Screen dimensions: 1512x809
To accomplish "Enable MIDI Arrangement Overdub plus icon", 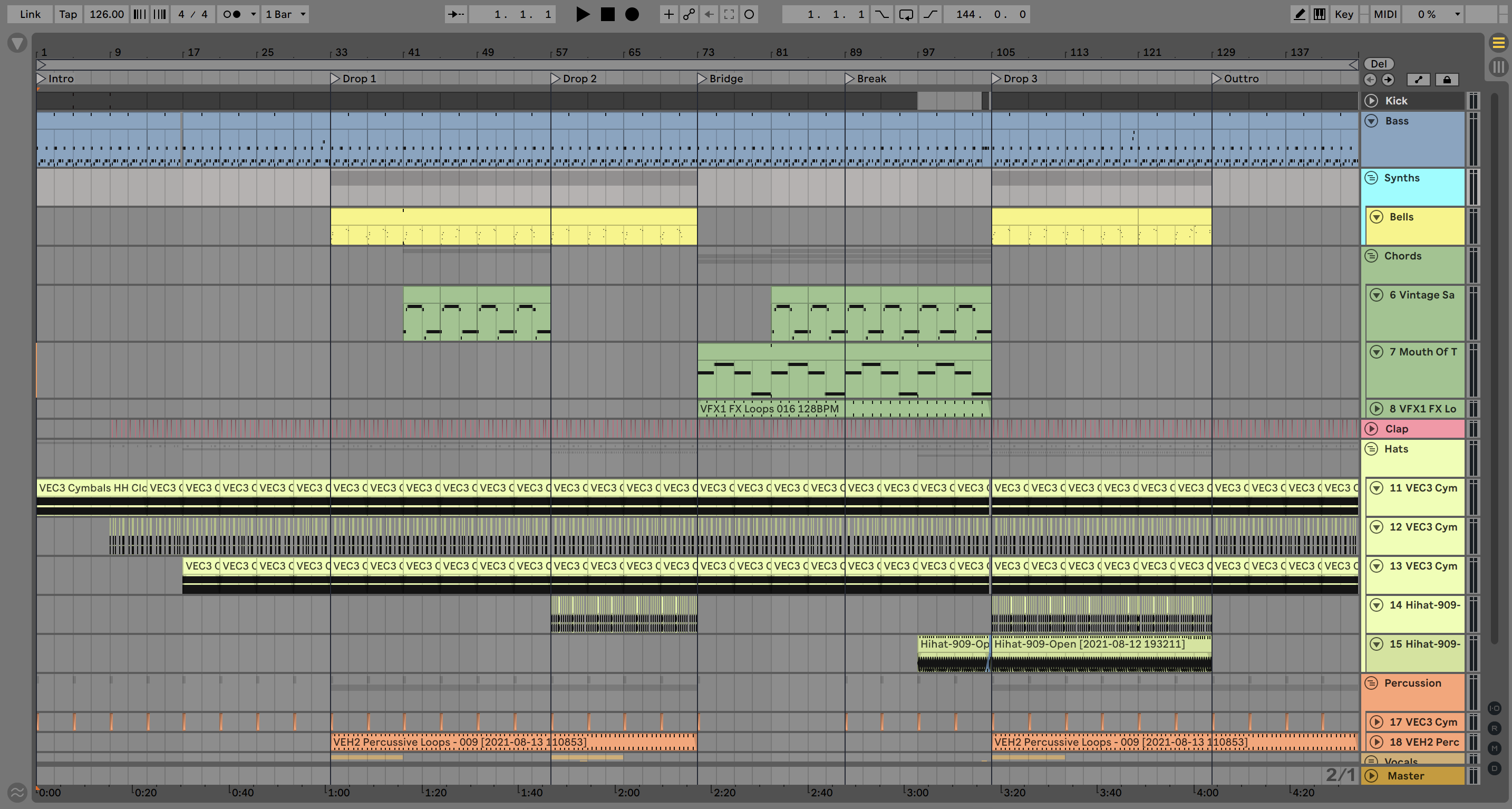I will [668, 14].
